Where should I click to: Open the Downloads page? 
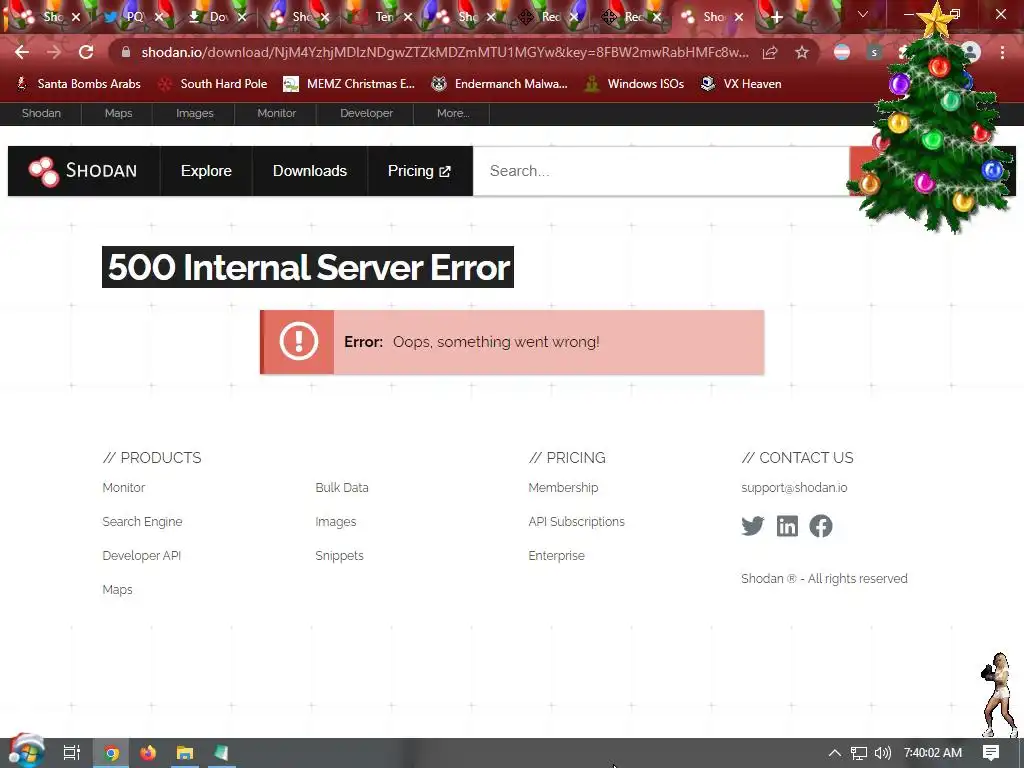click(310, 171)
